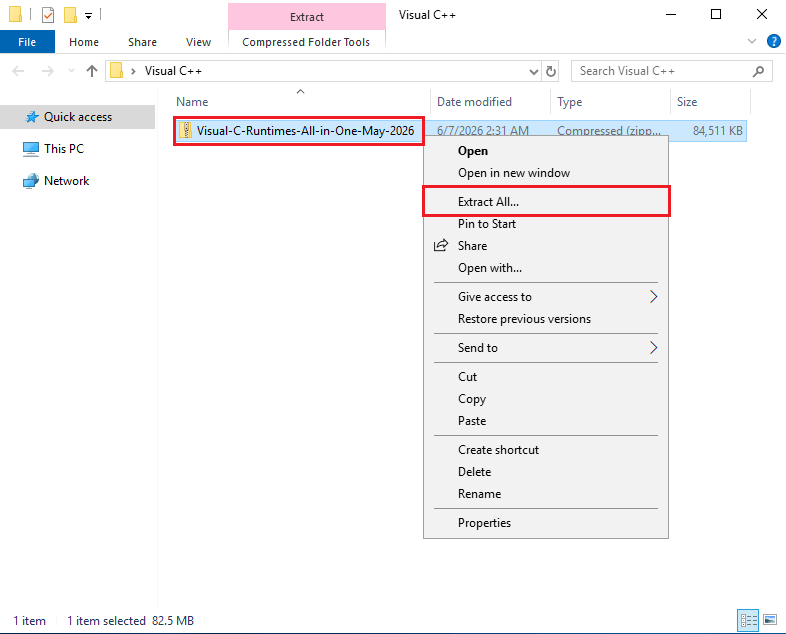Click the New folder quick access icon
786x634 pixels.
70,15
